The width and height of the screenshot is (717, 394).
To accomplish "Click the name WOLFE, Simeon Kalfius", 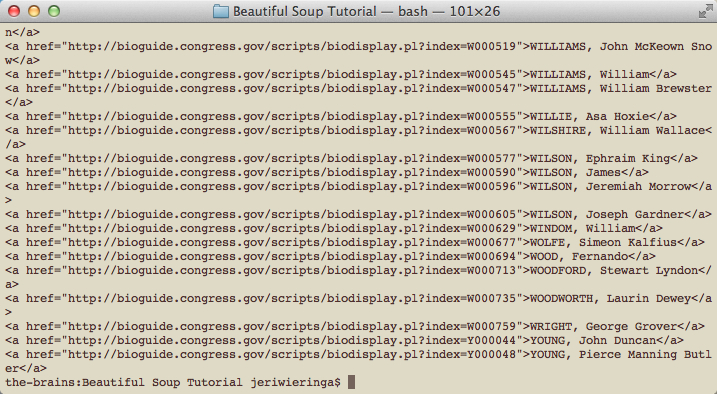I will tap(603, 242).
